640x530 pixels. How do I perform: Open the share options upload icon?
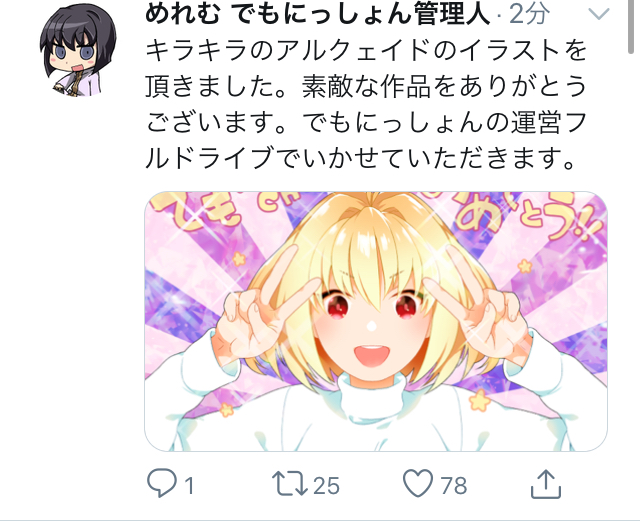point(546,484)
